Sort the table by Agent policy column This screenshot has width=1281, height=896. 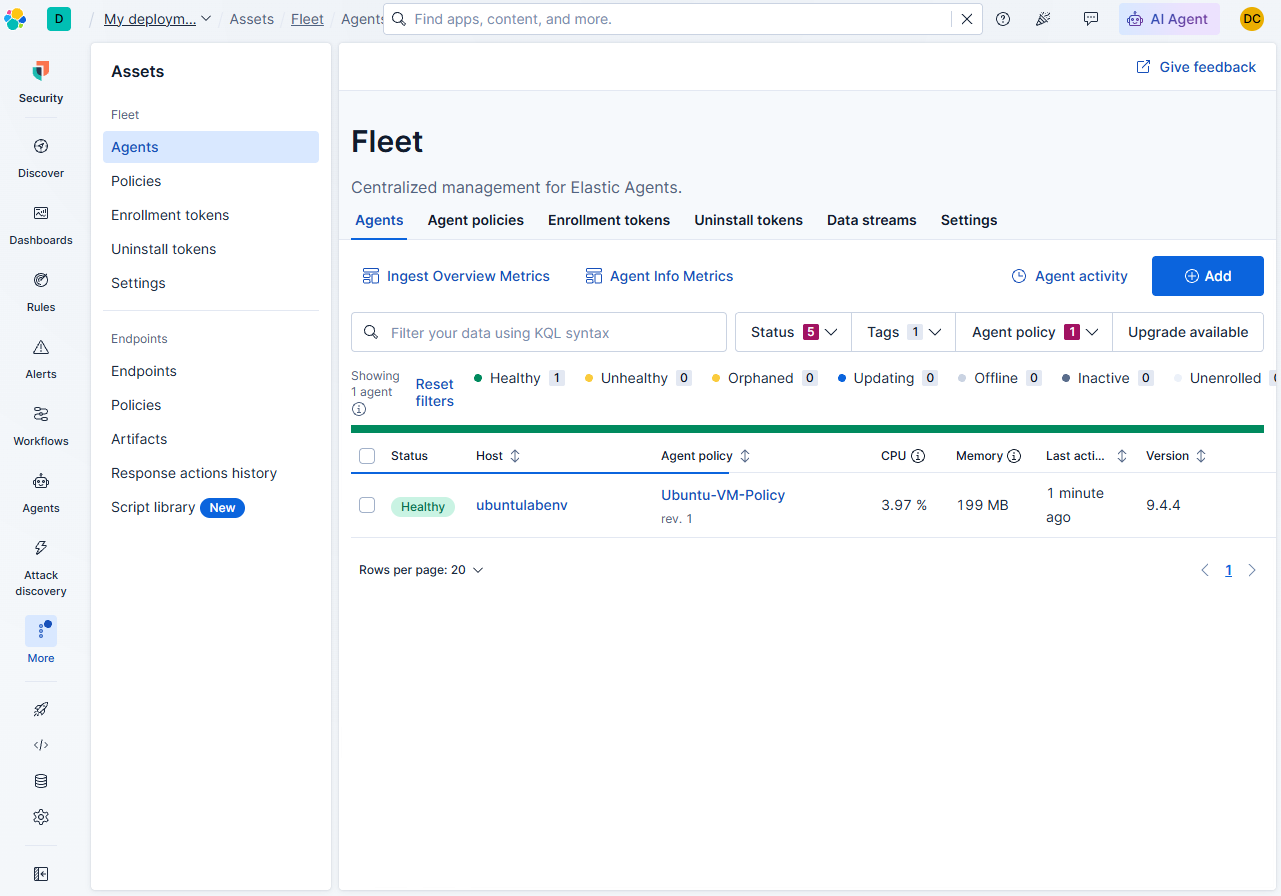click(705, 456)
